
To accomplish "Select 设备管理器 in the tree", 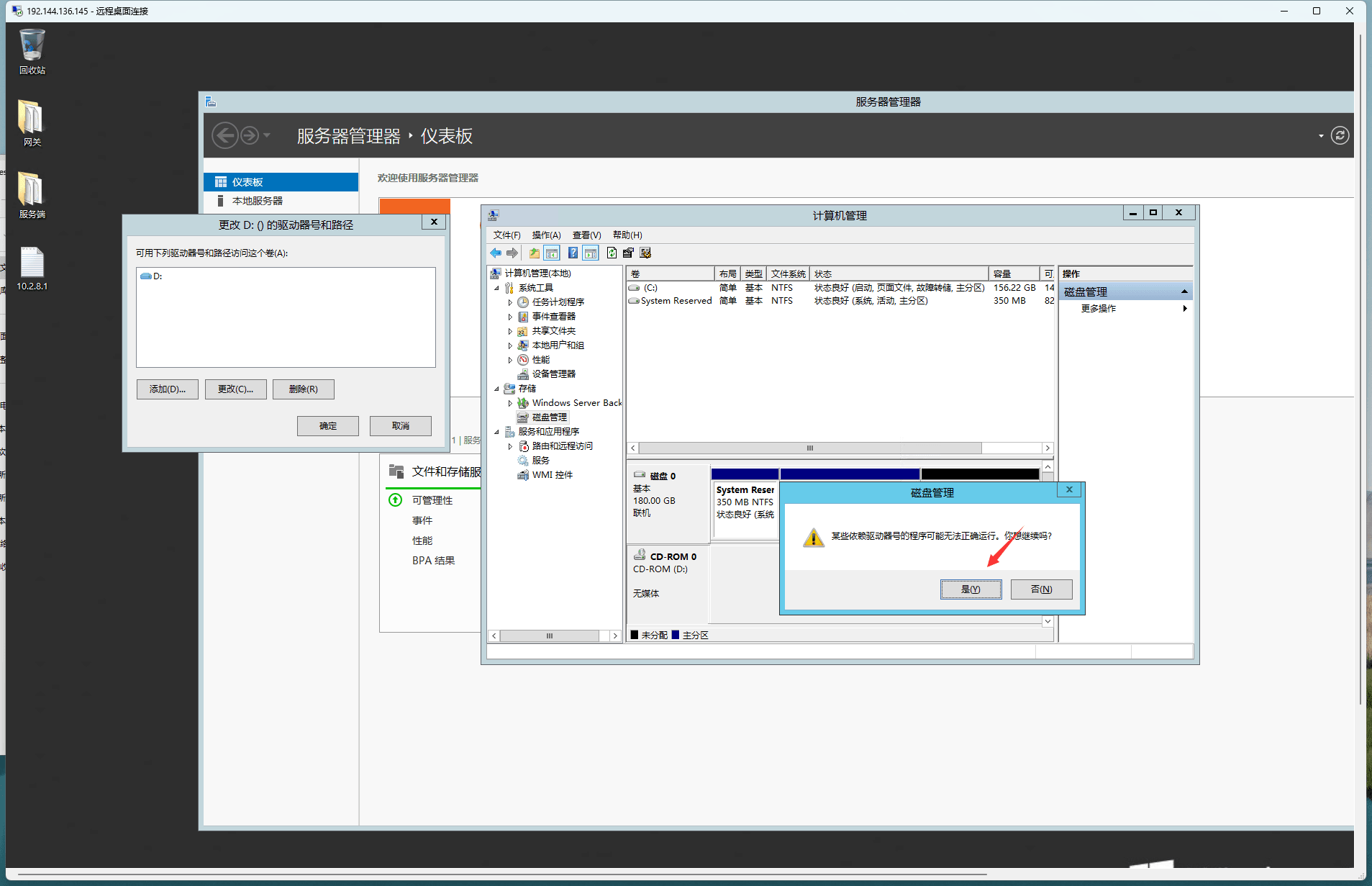I will pos(553,374).
